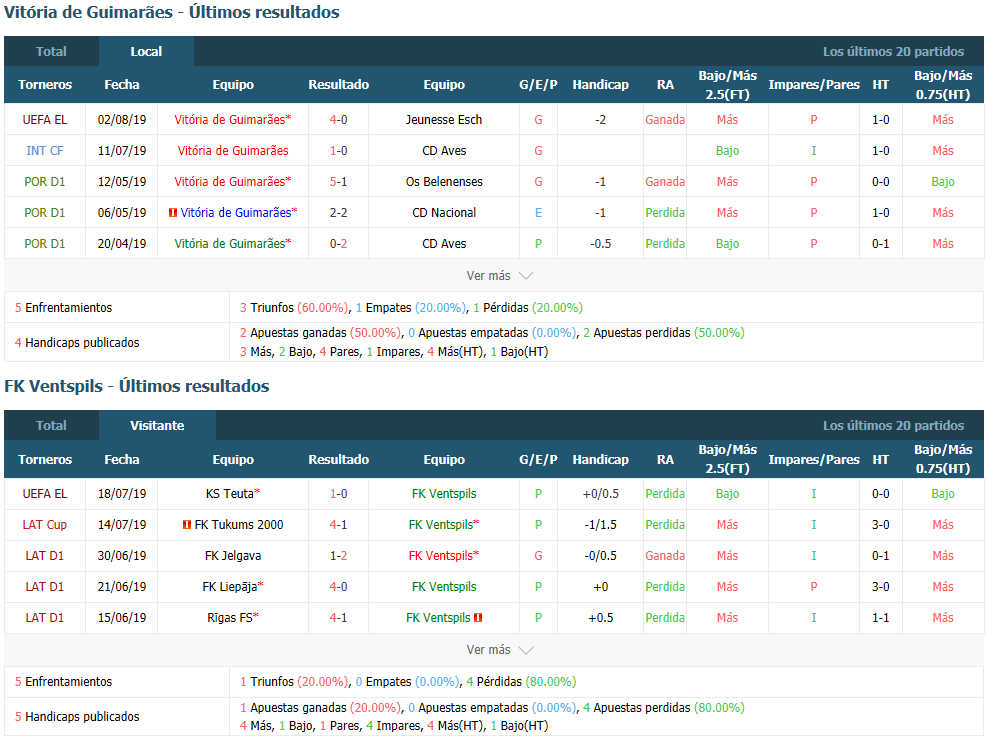Click the 2-2 result against CD Nacional
Image resolution: width=993 pixels, height=739 pixels.
click(x=338, y=213)
